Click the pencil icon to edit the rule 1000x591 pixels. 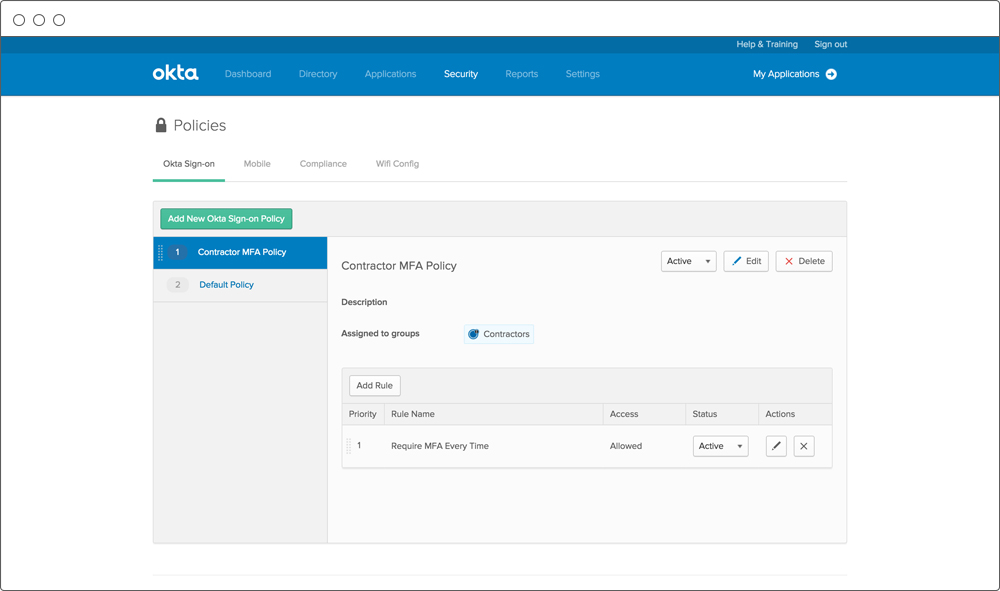click(x=776, y=446)
